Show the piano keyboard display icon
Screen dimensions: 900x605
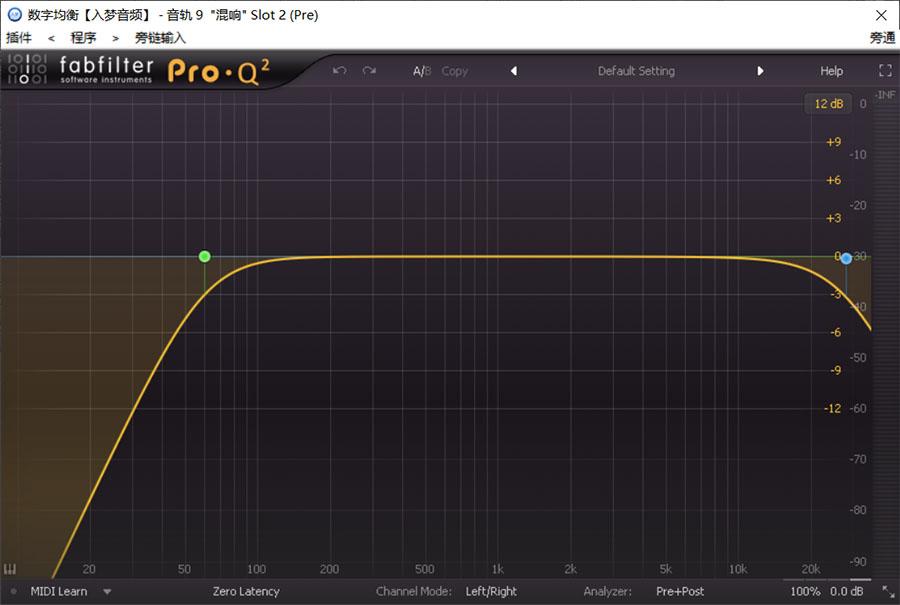11,569
